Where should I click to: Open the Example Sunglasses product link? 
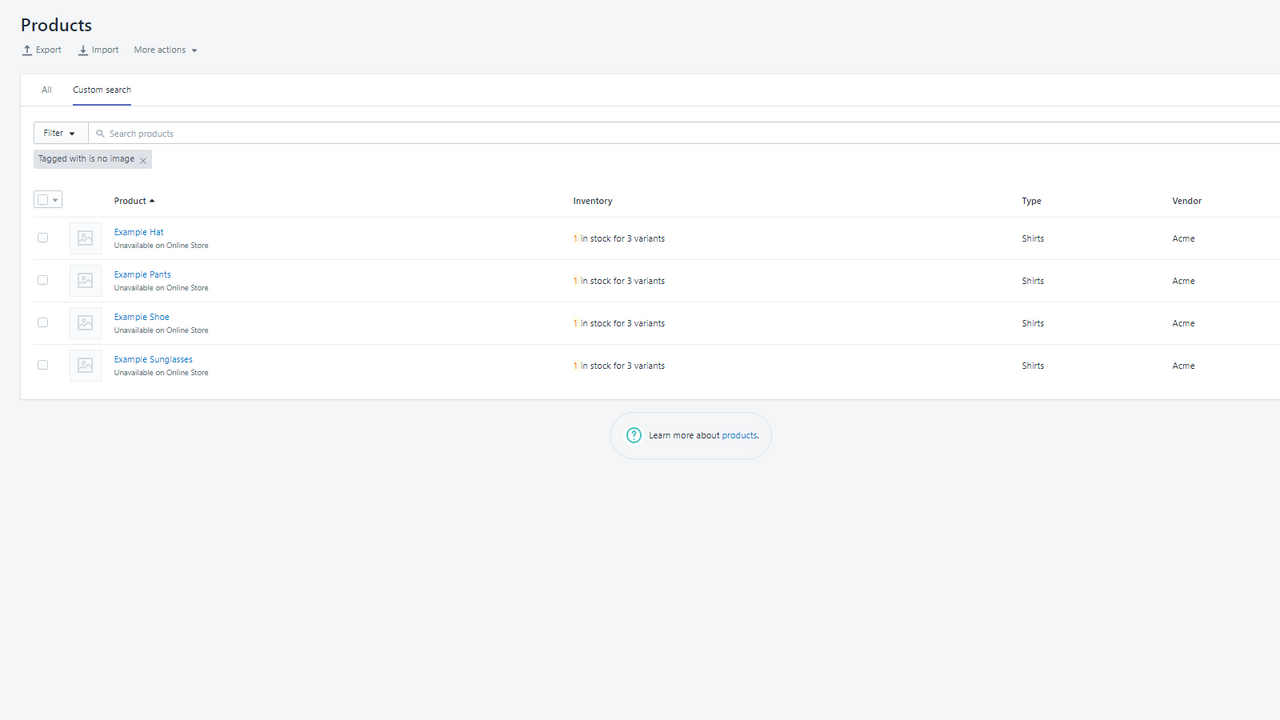point(153,359)
